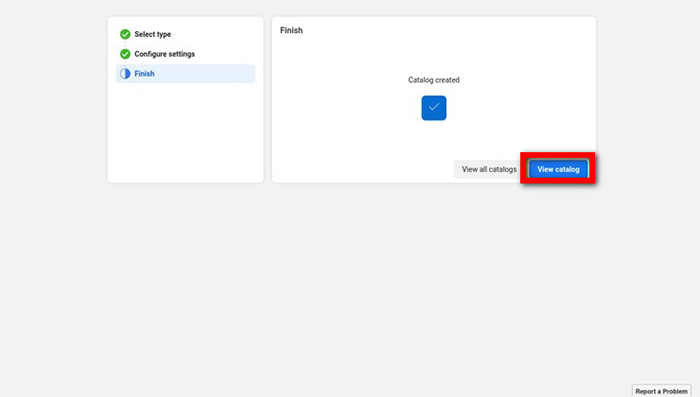Viewport: 700px width, 397px height.
Task: Click the Catalog created message text
Action: tap(433, 80)
